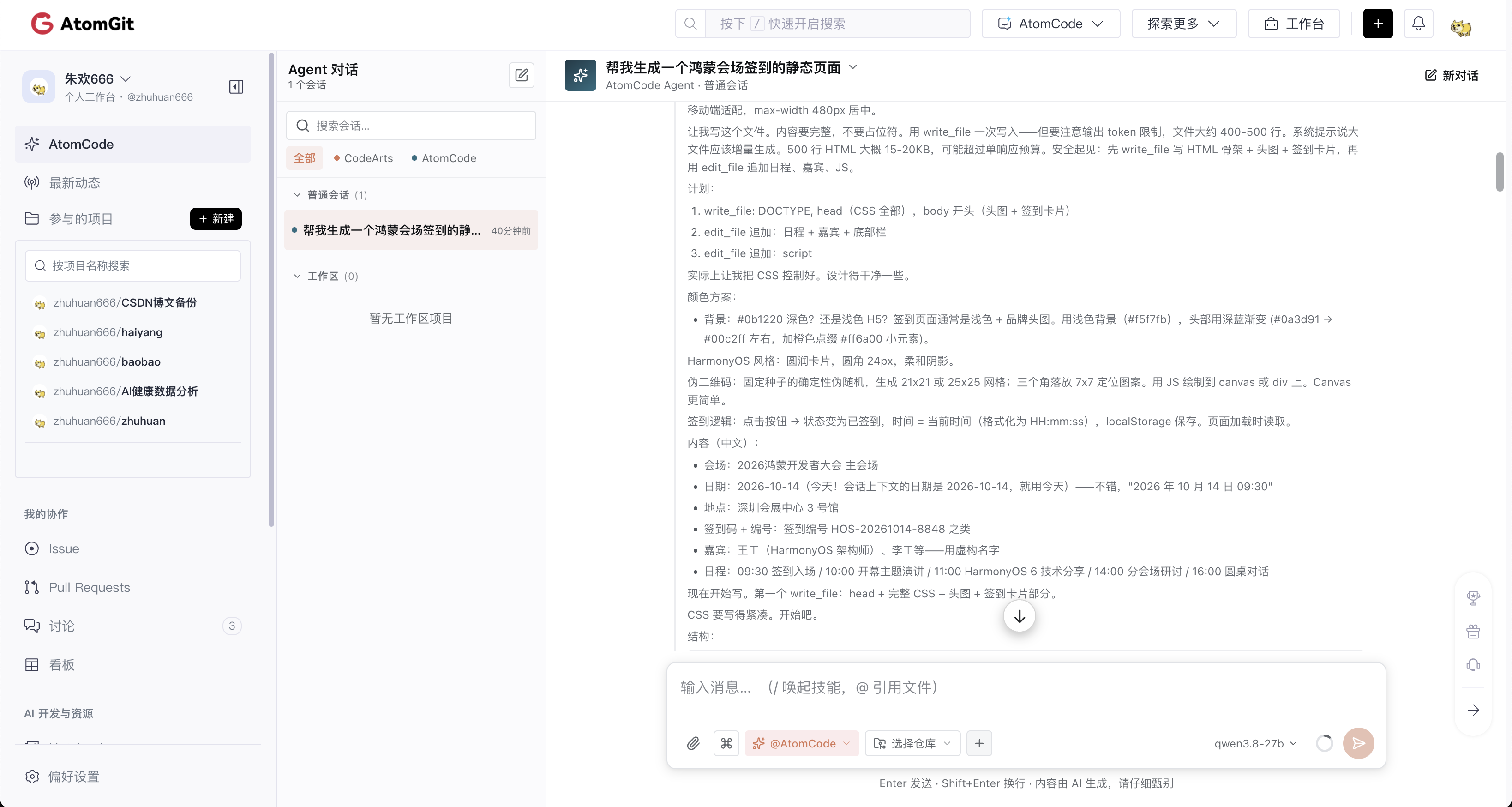Open 偏好设置 preferences
Screen dimensions: 1512x807
coord(62,777)
